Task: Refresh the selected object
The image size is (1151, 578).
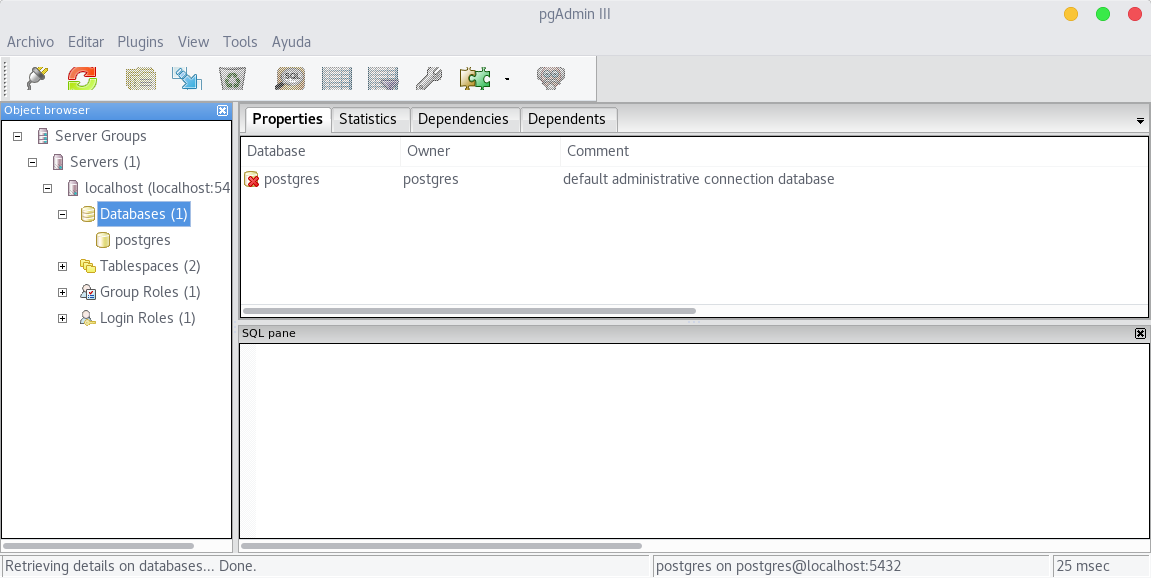Action: tap(82, 77)
